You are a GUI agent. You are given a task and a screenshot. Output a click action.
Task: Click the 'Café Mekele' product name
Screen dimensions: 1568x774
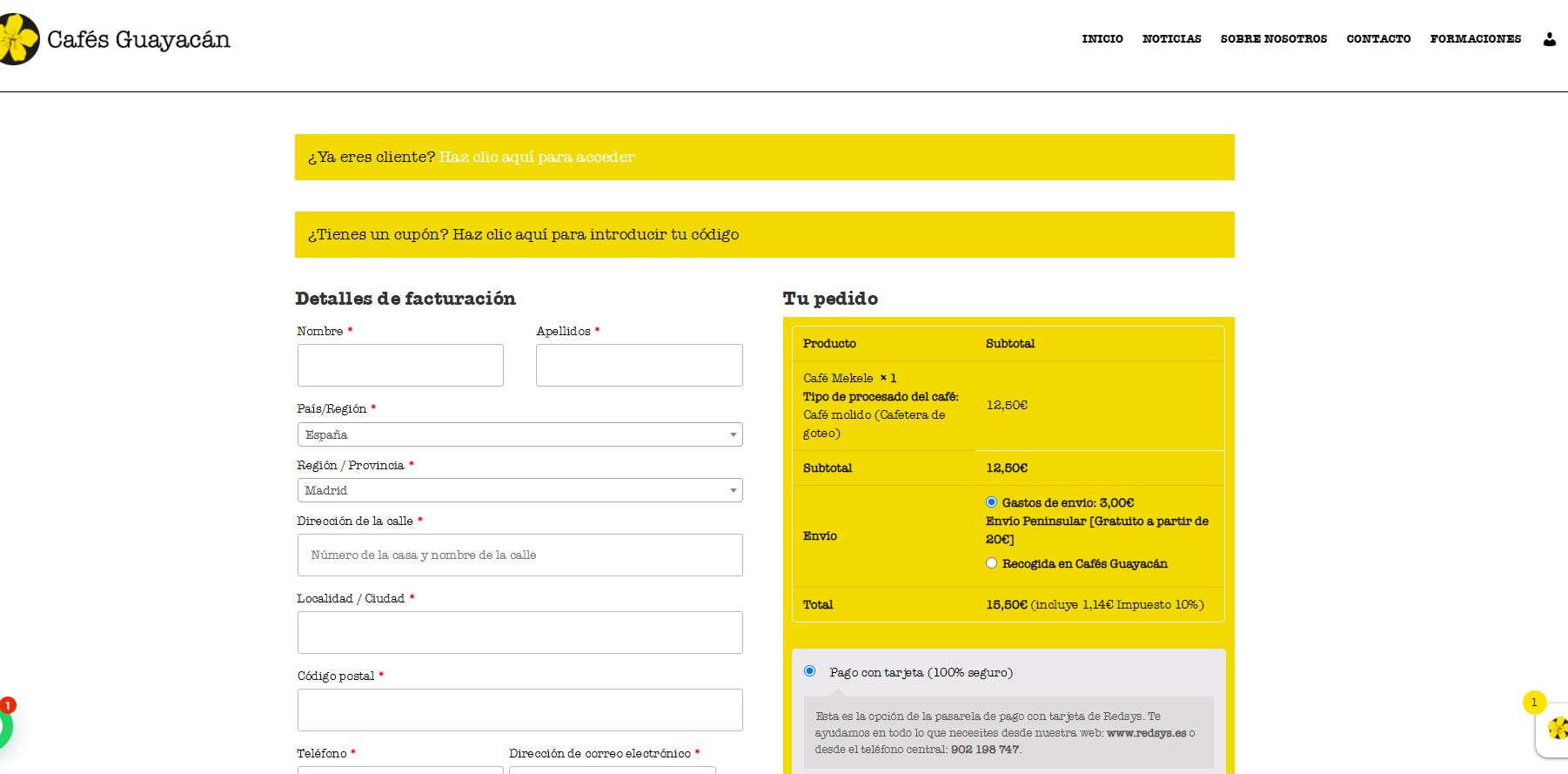pyautogui.click(x=838, y=378)
